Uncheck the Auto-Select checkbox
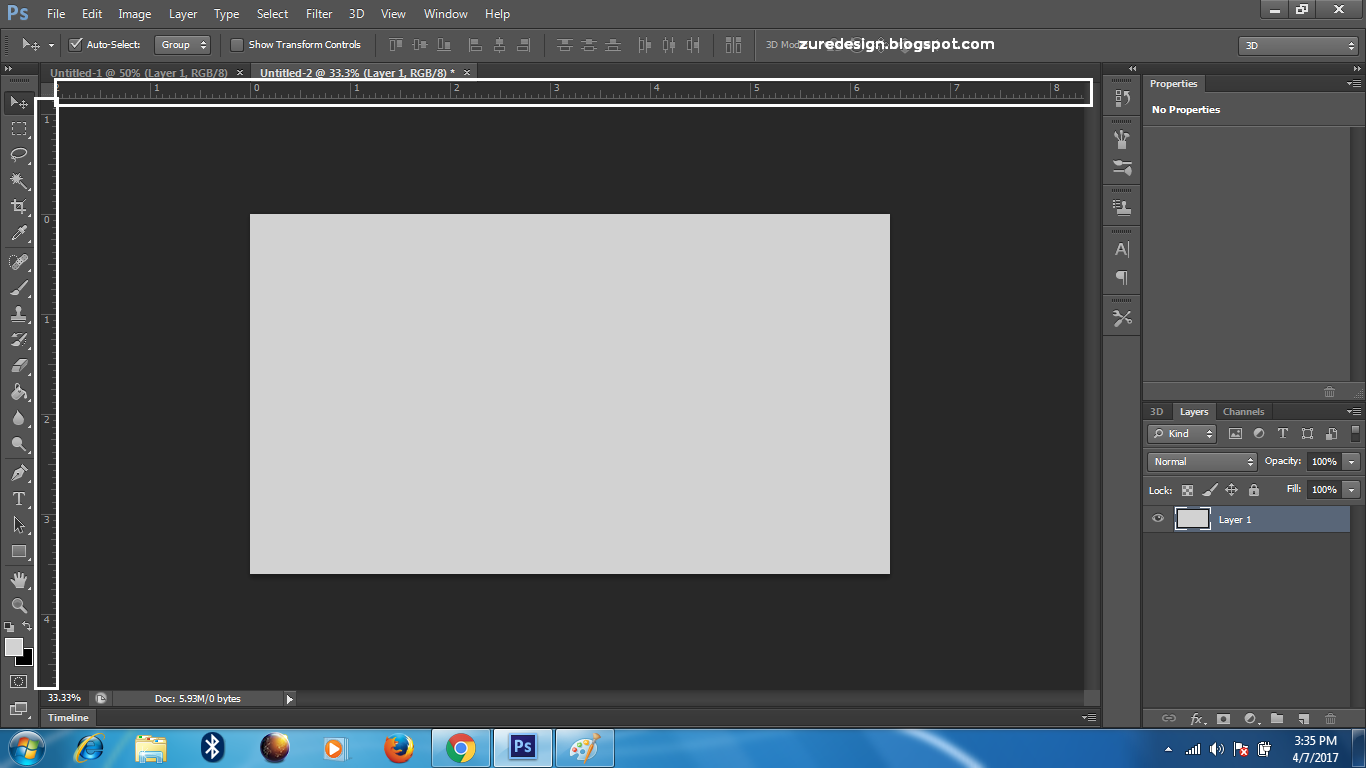Screen dimensions: 1366x768 (x=75, y=45)
